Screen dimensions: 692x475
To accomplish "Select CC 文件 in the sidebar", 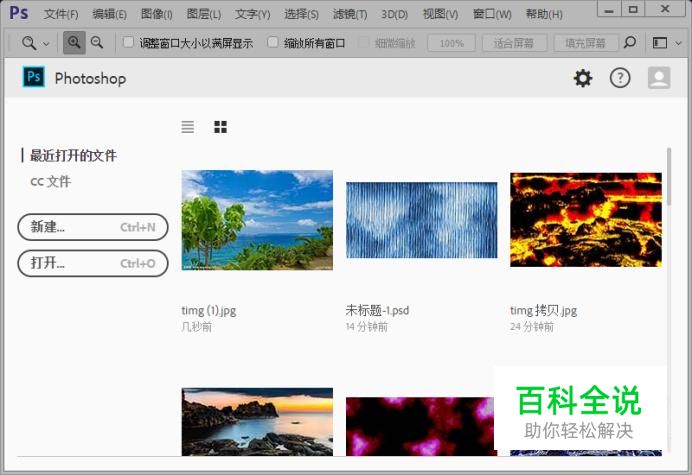I will click(x=50, y=181).
